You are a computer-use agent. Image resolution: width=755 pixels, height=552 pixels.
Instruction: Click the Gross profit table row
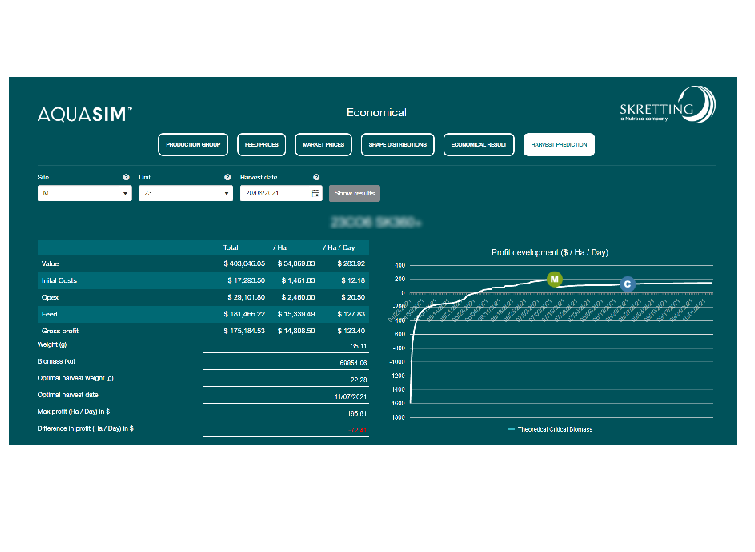click(203, 329)
